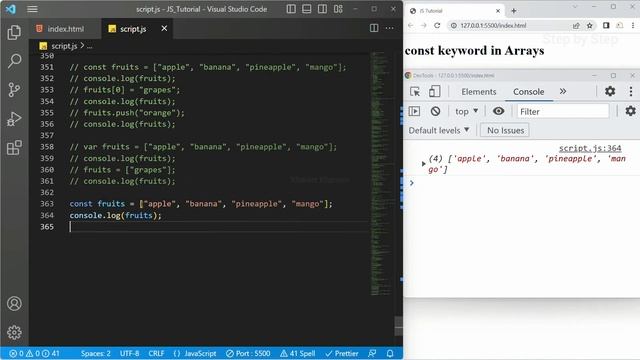
Task: Switch to the DevTools Console tab
Action: point(529,92)
